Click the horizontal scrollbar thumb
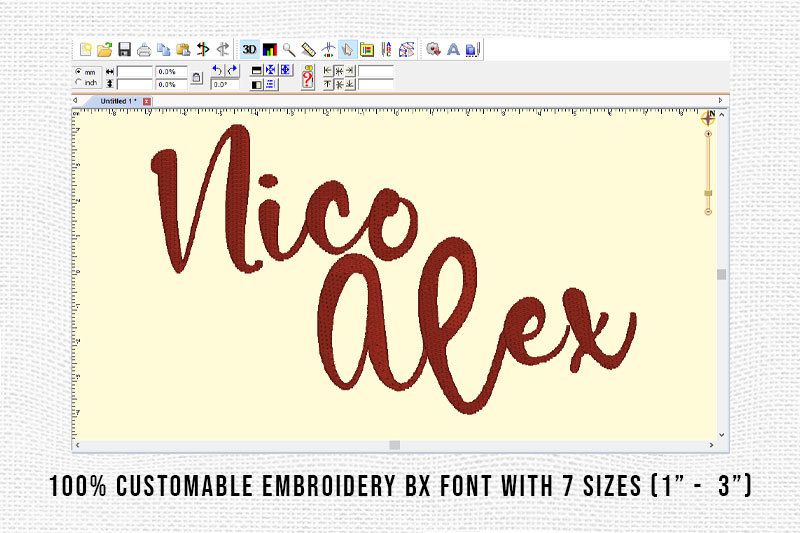The width and height of the screenshot is (800, 533). pos(394,445)
